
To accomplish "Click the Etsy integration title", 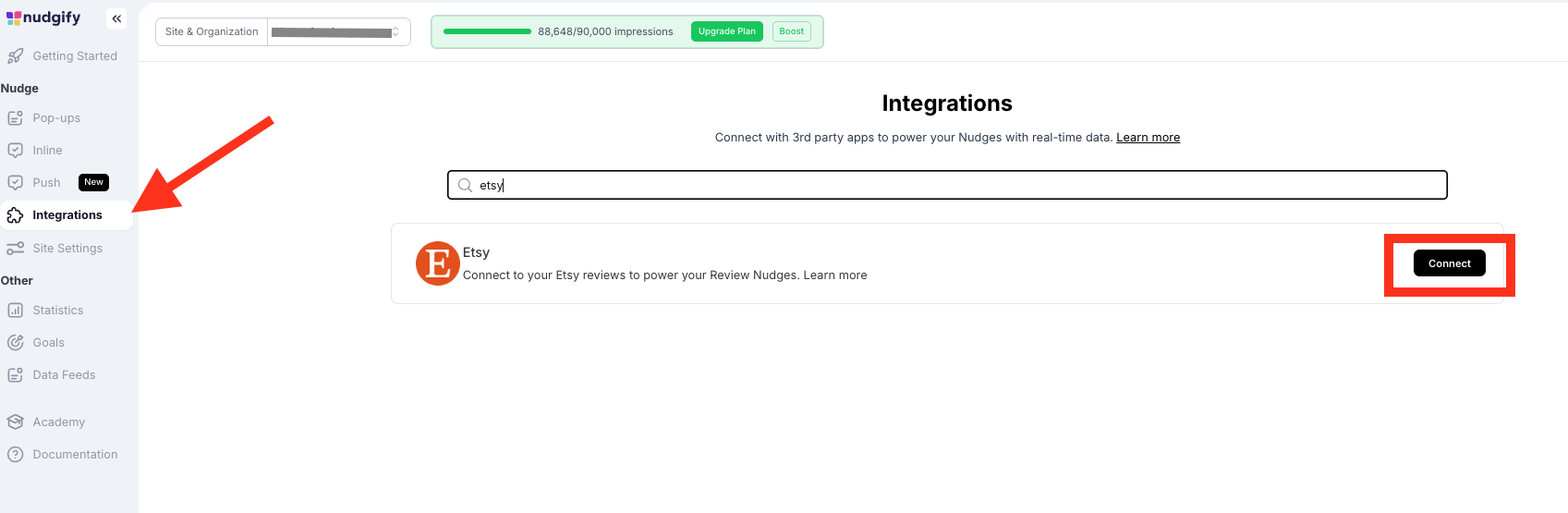I will (476, 252).
